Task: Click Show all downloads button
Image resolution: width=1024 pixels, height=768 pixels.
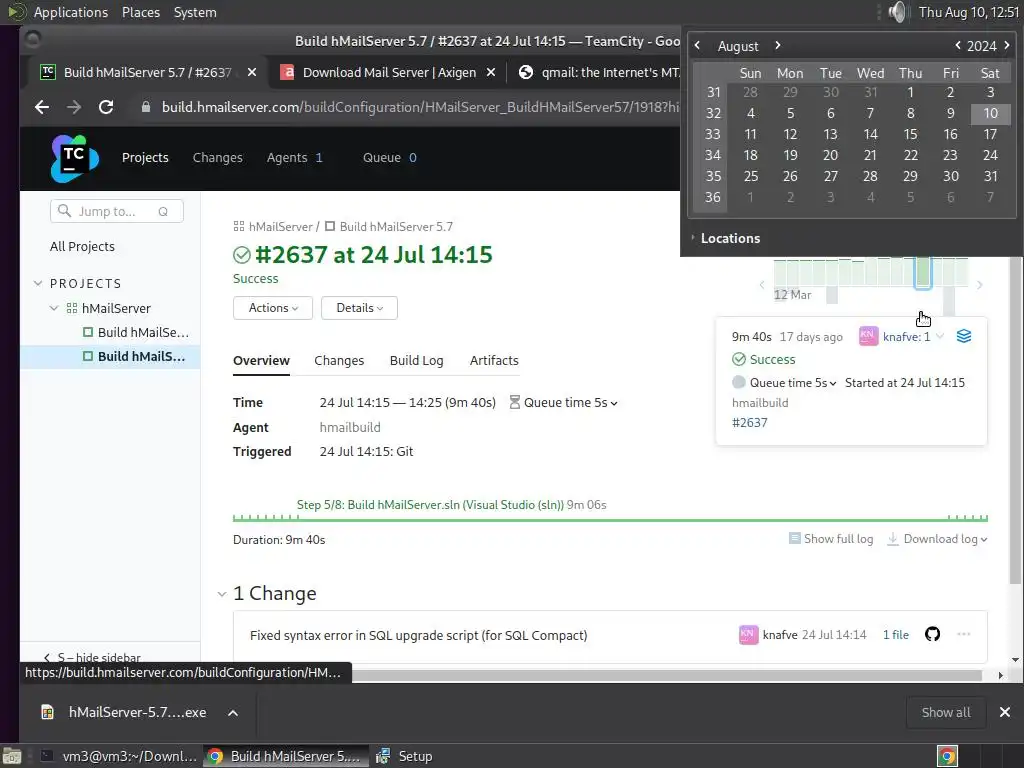Action: (946, 712)
